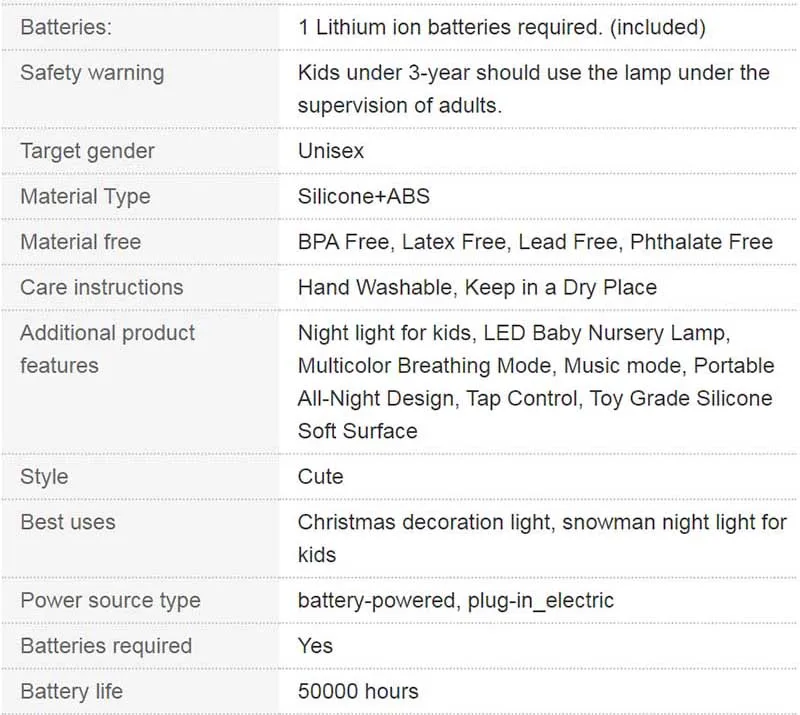Select the "Unisex" value
Viewport: 800px width, 715px height.
click(x=331, y=151)
